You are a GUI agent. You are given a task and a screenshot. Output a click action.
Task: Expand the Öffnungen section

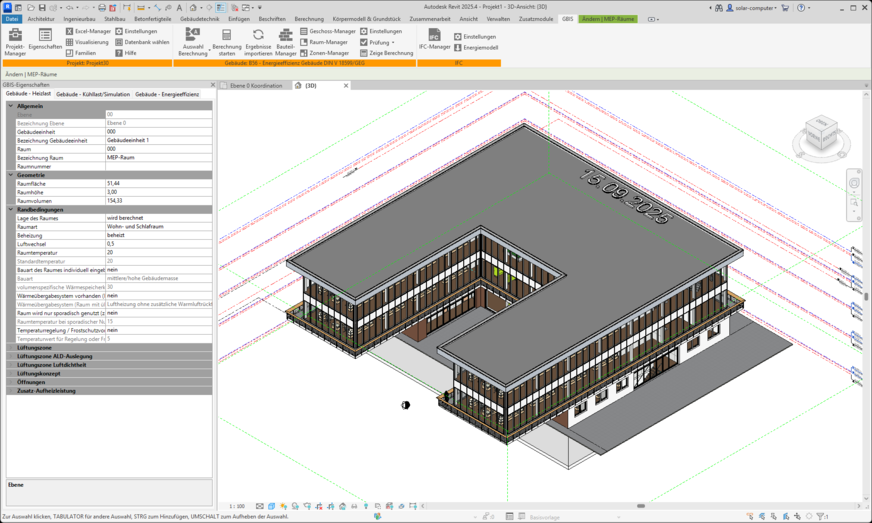[11, 382]
